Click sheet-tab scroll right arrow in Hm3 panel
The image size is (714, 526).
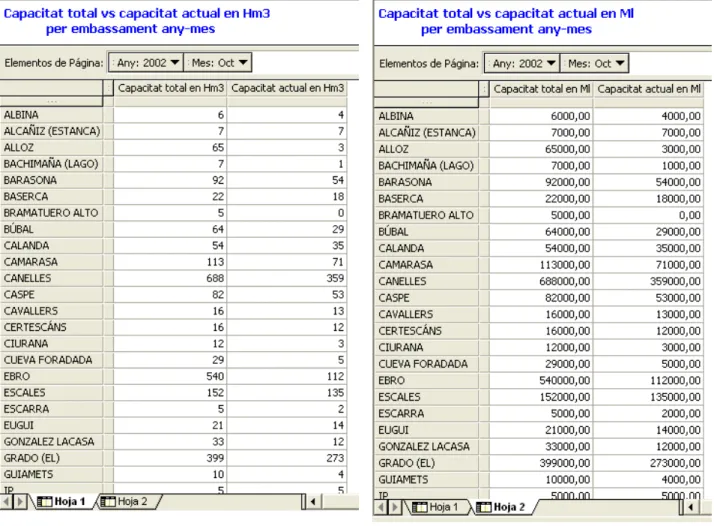coord(20,501)
